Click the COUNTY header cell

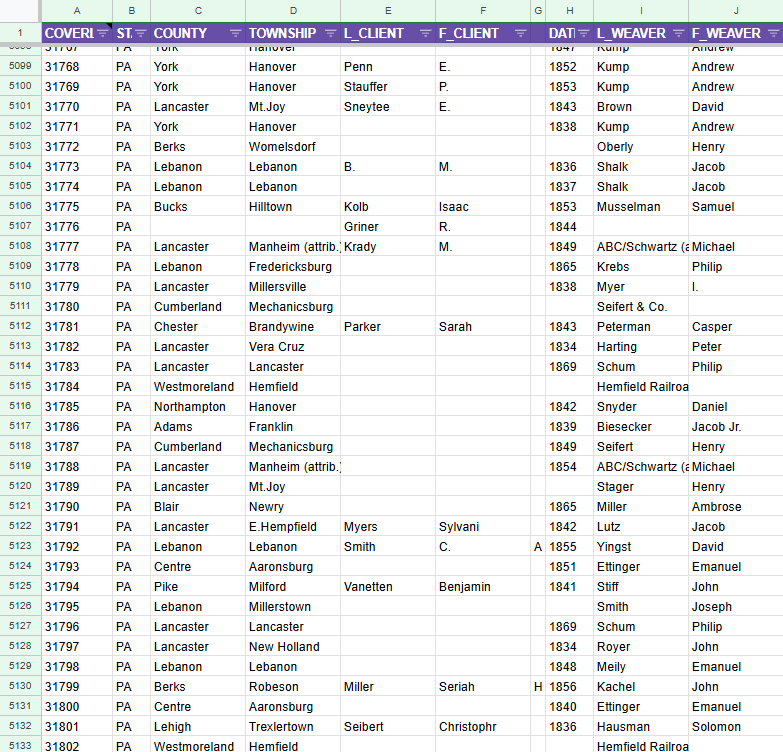pyautogui.click(x=198, y=33)
